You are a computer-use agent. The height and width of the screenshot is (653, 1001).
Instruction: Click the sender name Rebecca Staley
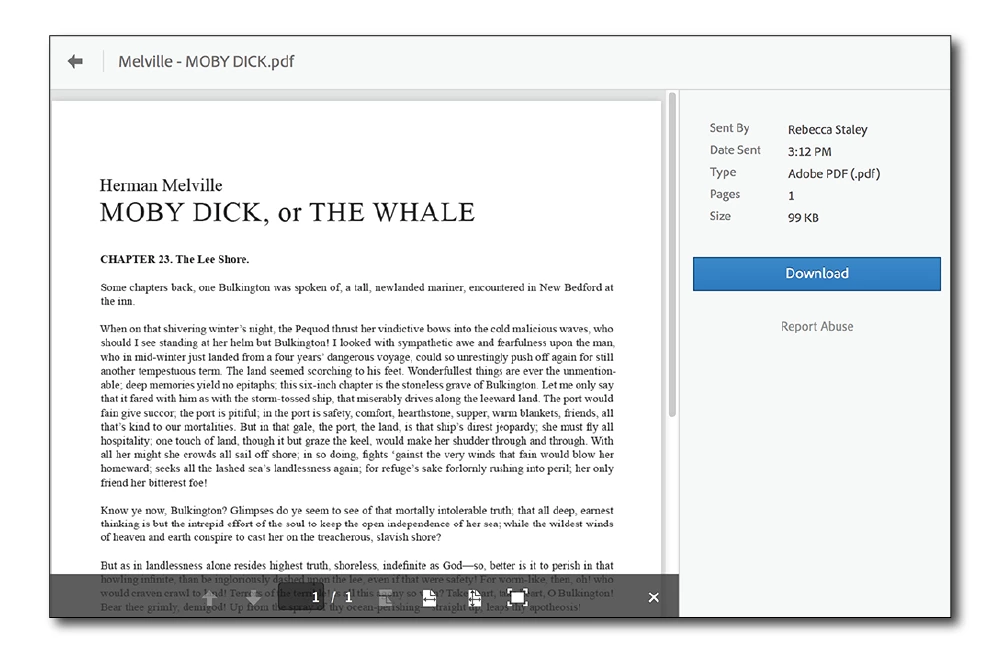[827, 130]
